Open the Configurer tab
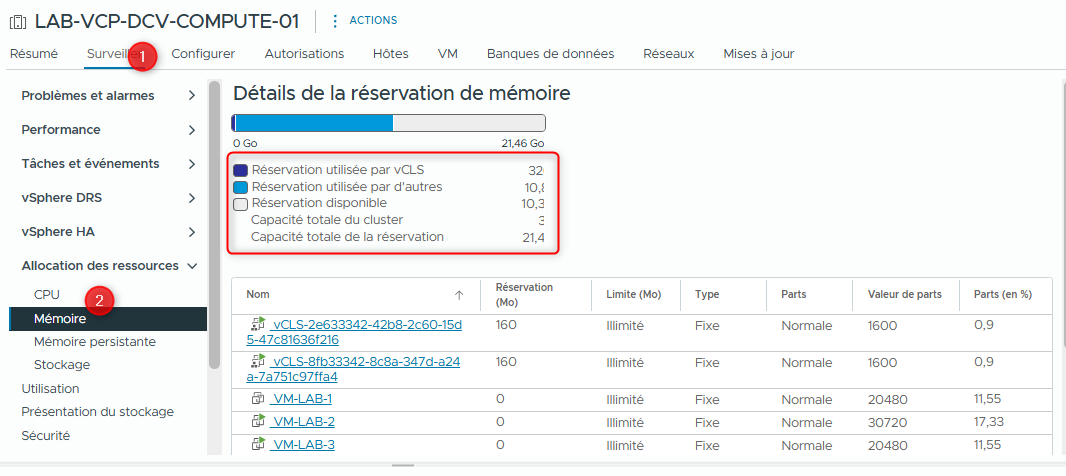The image size is (1066, 476). [203, 54]
